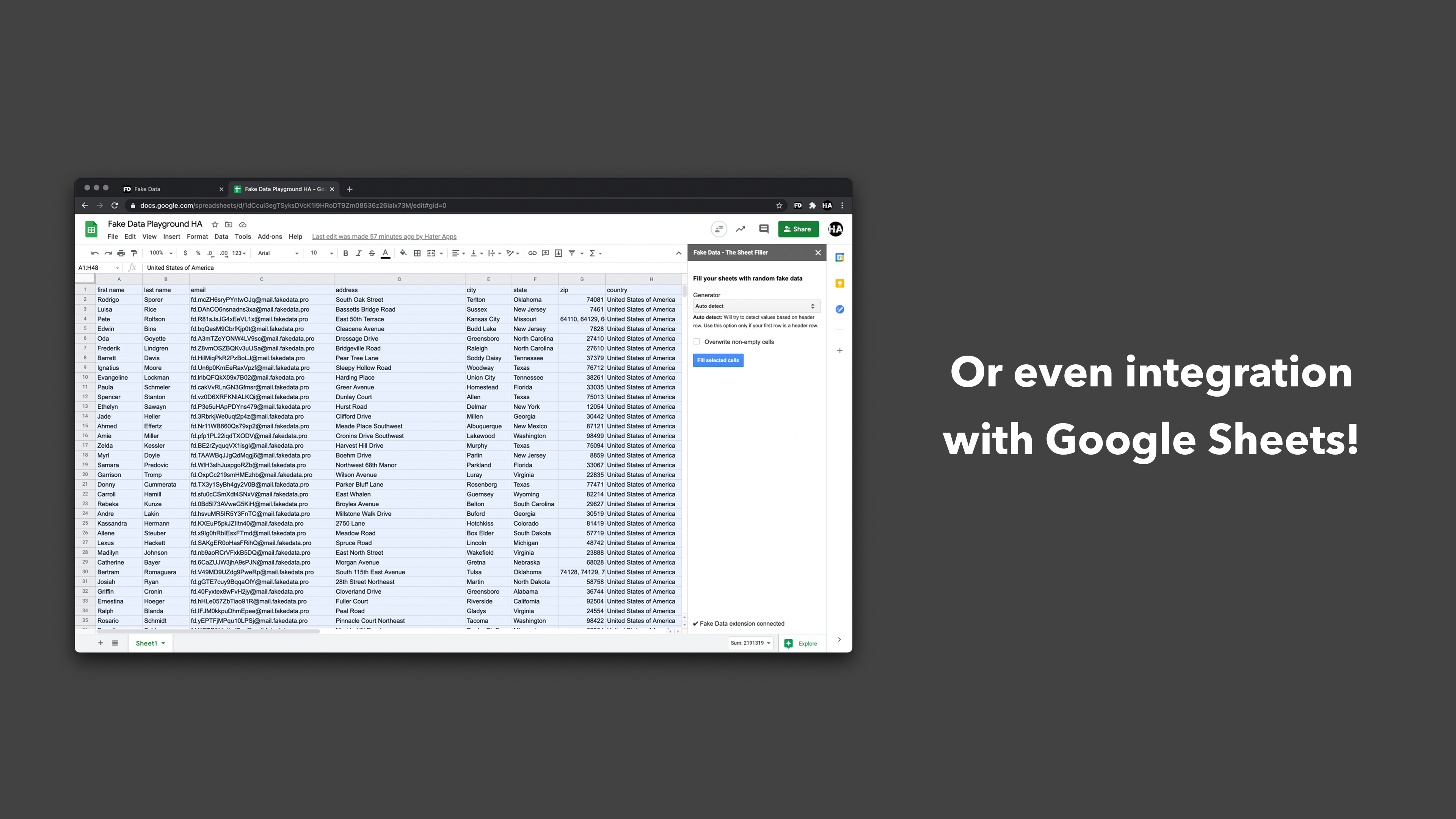Insert a comment from toolbar
Screen dimensions: 1456x819
click(x=546, y=253)
